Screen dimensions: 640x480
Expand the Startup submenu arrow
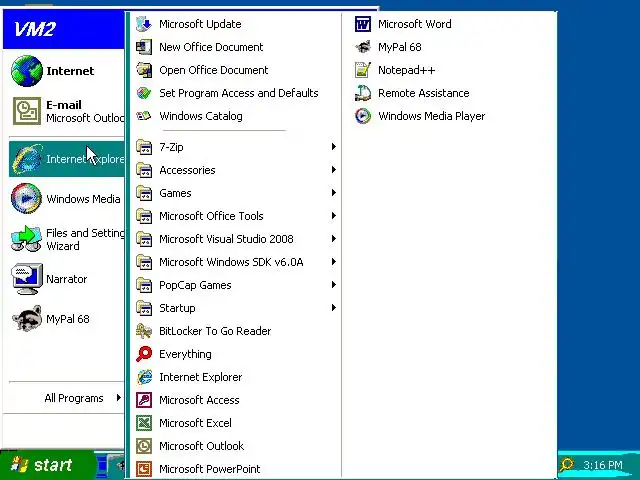[333, 308]
